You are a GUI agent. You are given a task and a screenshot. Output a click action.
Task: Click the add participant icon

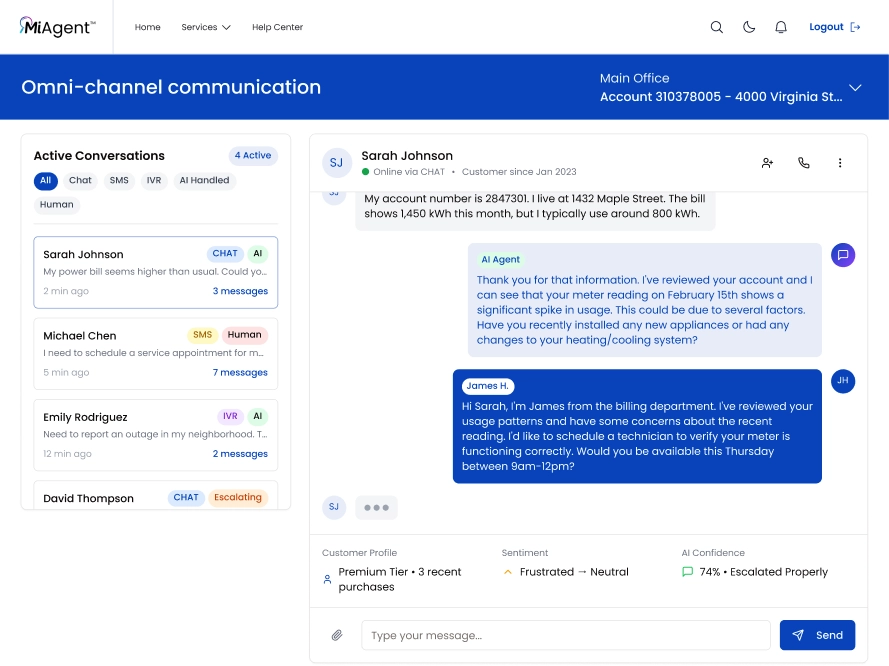point(767,163)
